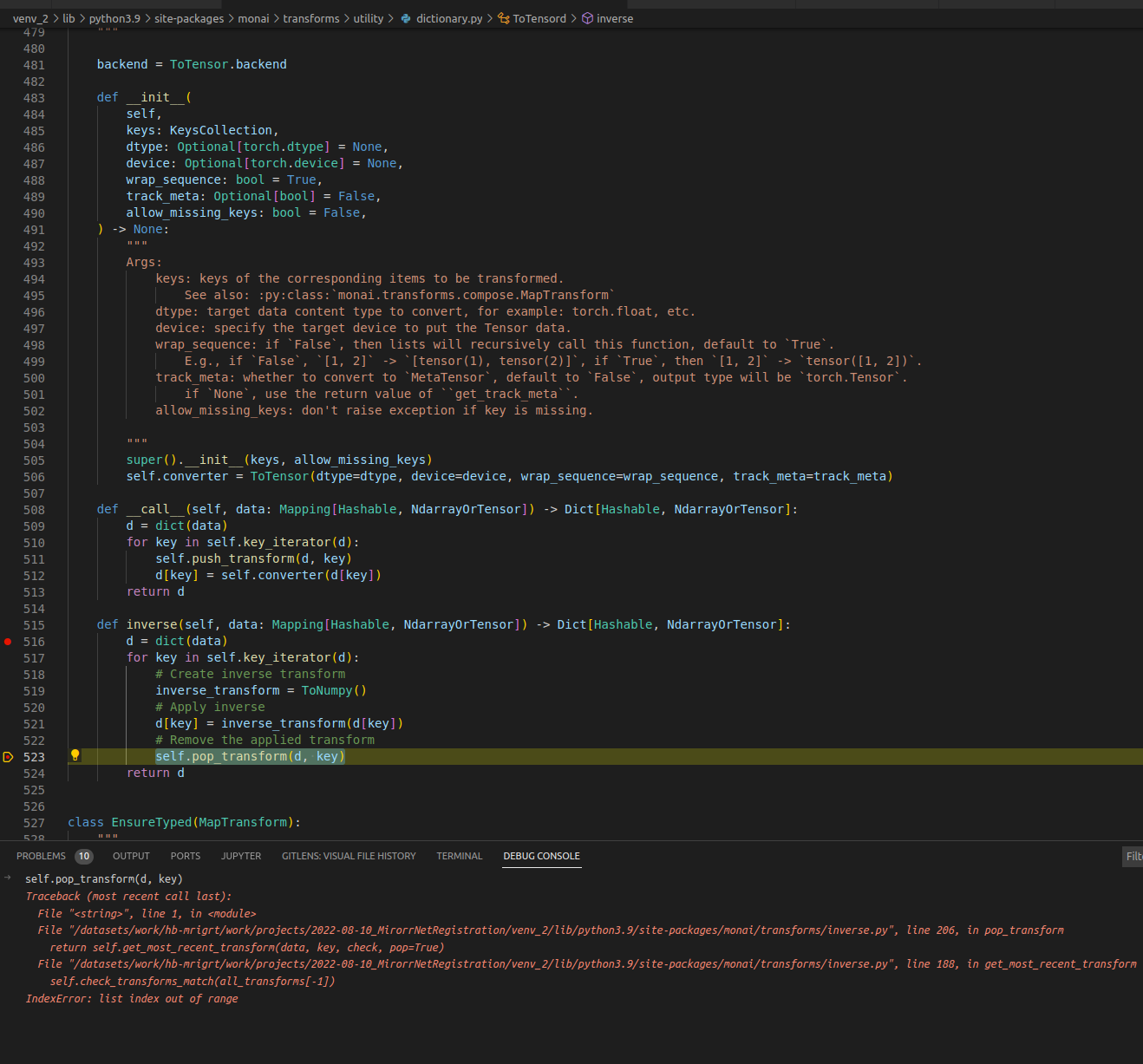Click the debug console prompt arrow
Screen dimensions: 1143x1064
(x=7, y=878)
